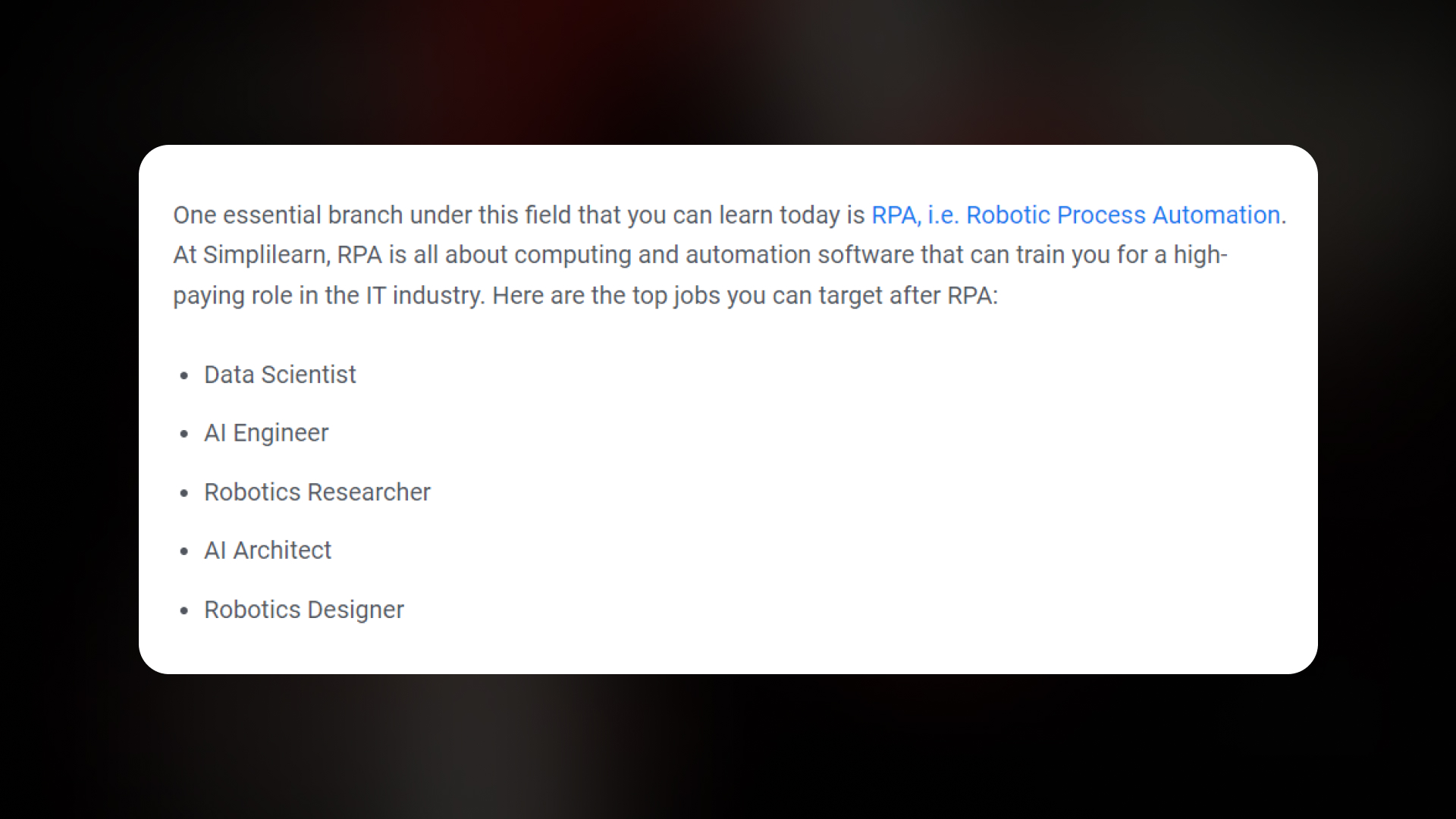Select the Robotics Researcher list item
Viewport: 1456px width, 819px height.
click(x=317, y=491)
